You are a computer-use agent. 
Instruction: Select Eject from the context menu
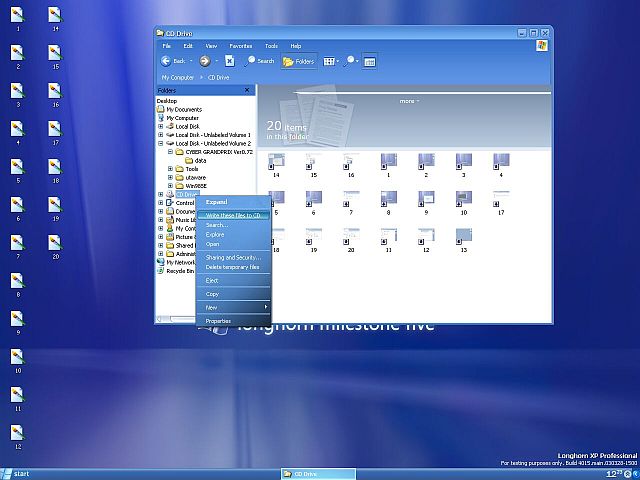tap(212, 281)
